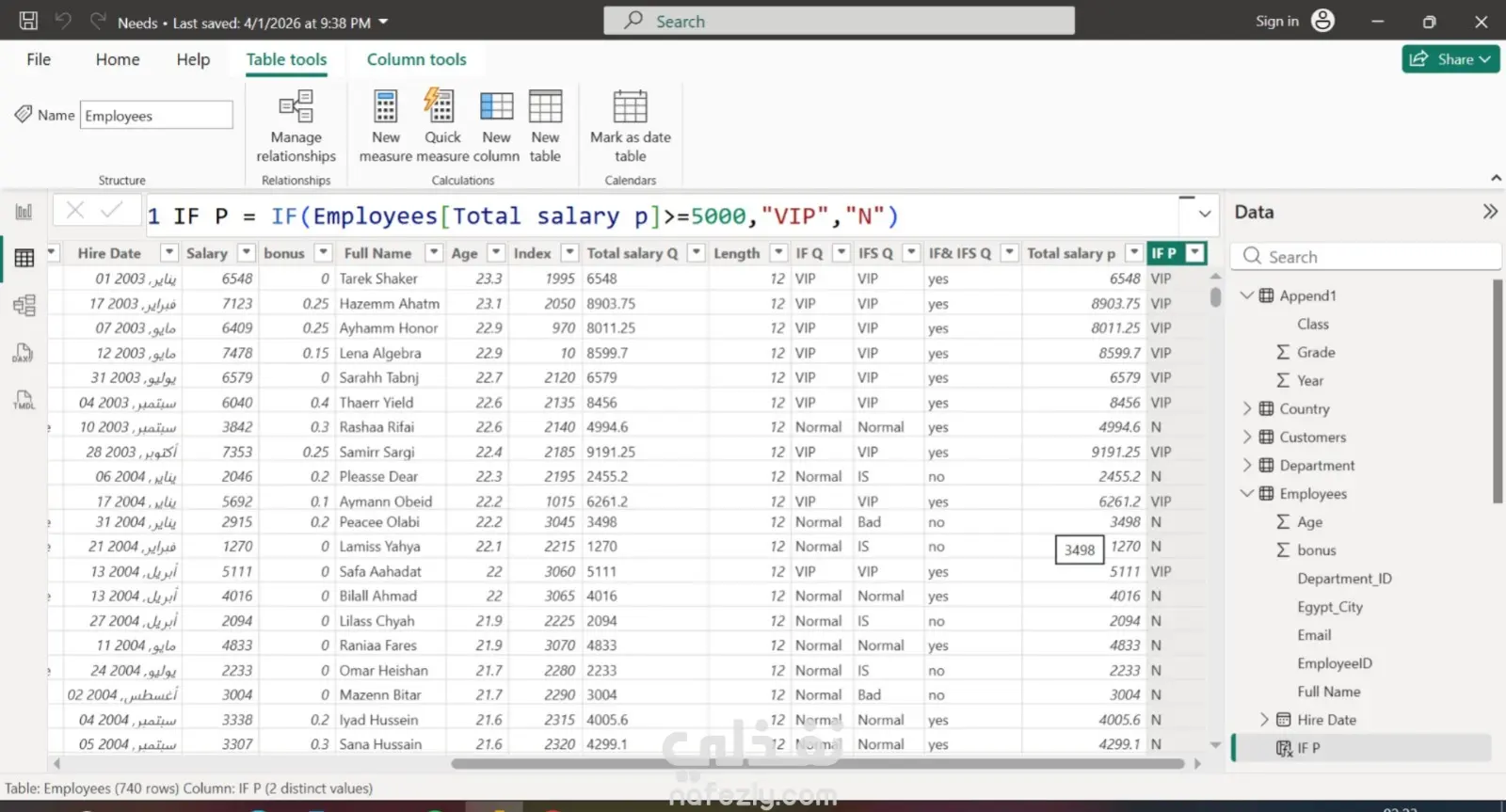Switch to Report view icon
The height and width of the screenshot is (812, 1506).
(24, 212)
